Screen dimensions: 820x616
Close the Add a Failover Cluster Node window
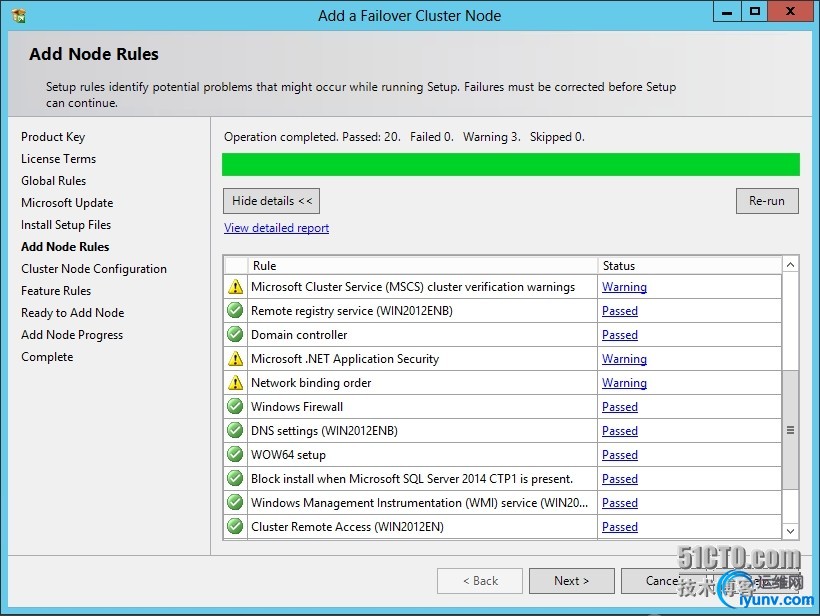pyautogui.click(x=790, y=12)
